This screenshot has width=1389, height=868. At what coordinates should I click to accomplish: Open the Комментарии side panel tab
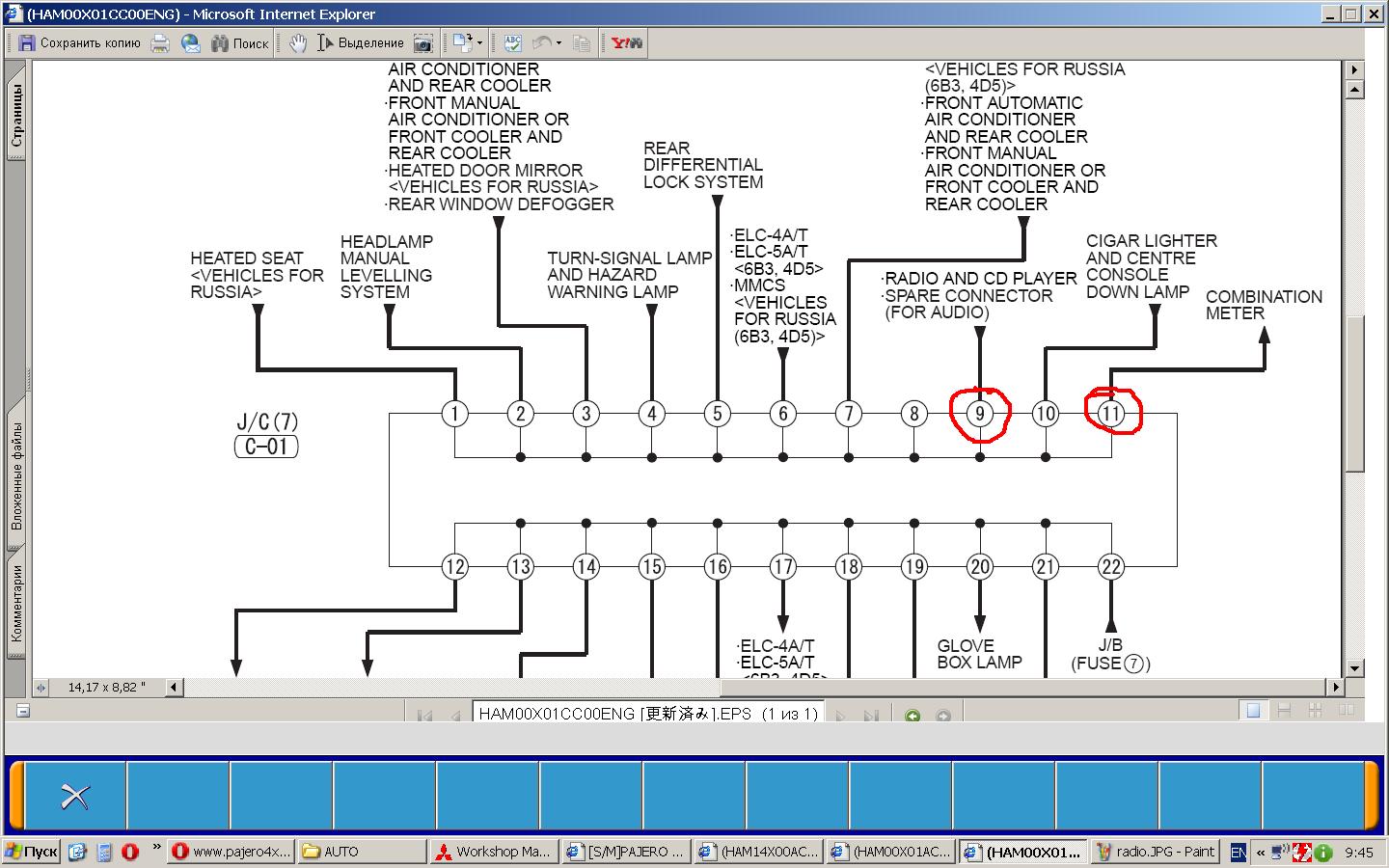(x=16, y=603)
